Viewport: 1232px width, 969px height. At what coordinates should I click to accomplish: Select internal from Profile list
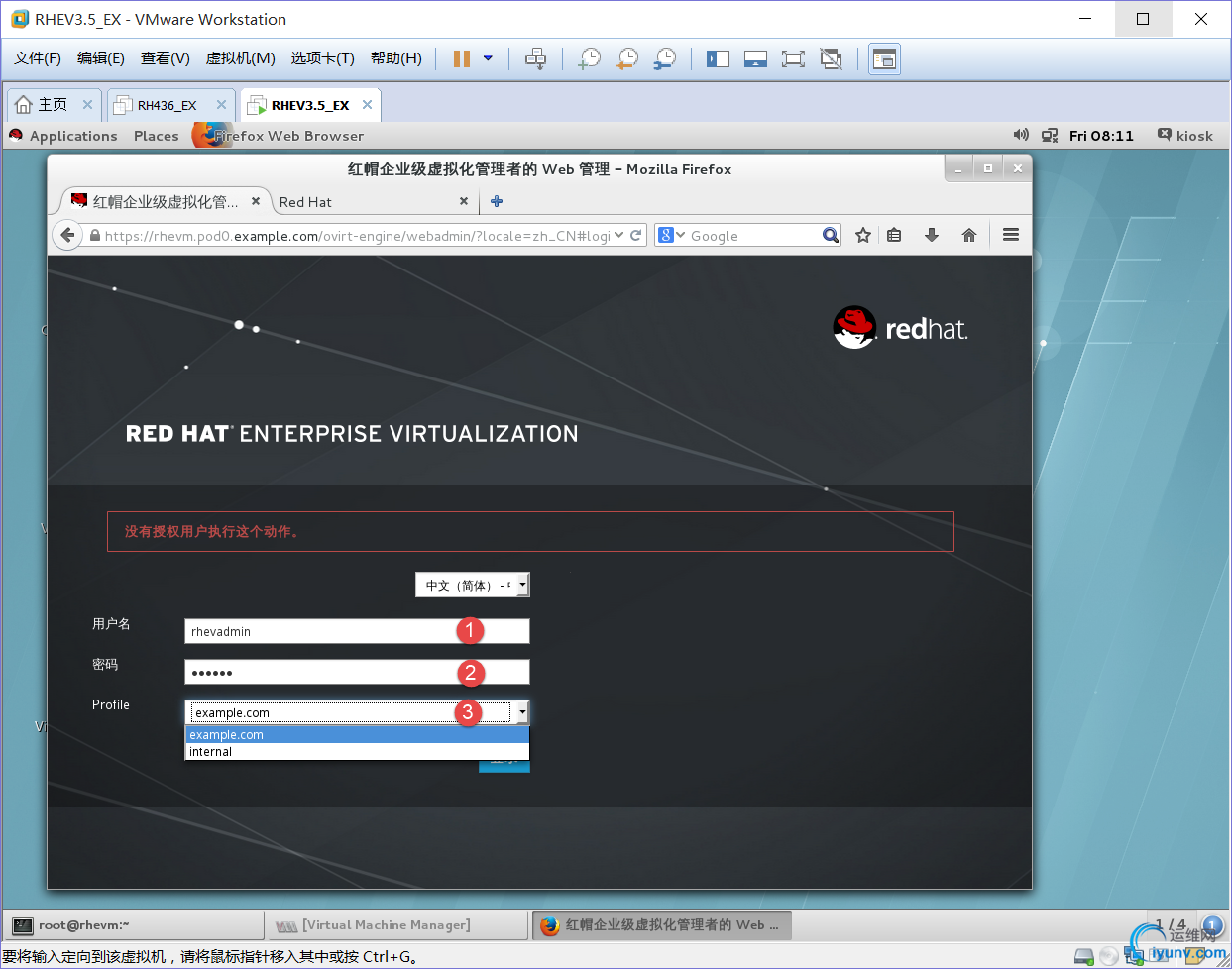pos(357,751)
